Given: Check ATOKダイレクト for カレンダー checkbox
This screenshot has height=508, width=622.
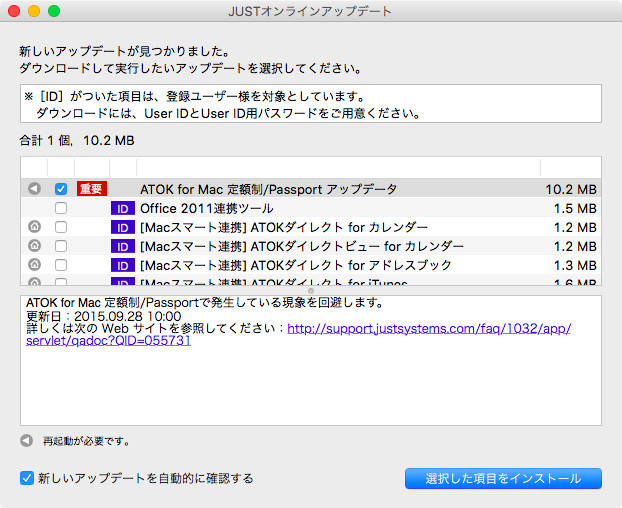Looking at the screenshot, I should (61, 227).
